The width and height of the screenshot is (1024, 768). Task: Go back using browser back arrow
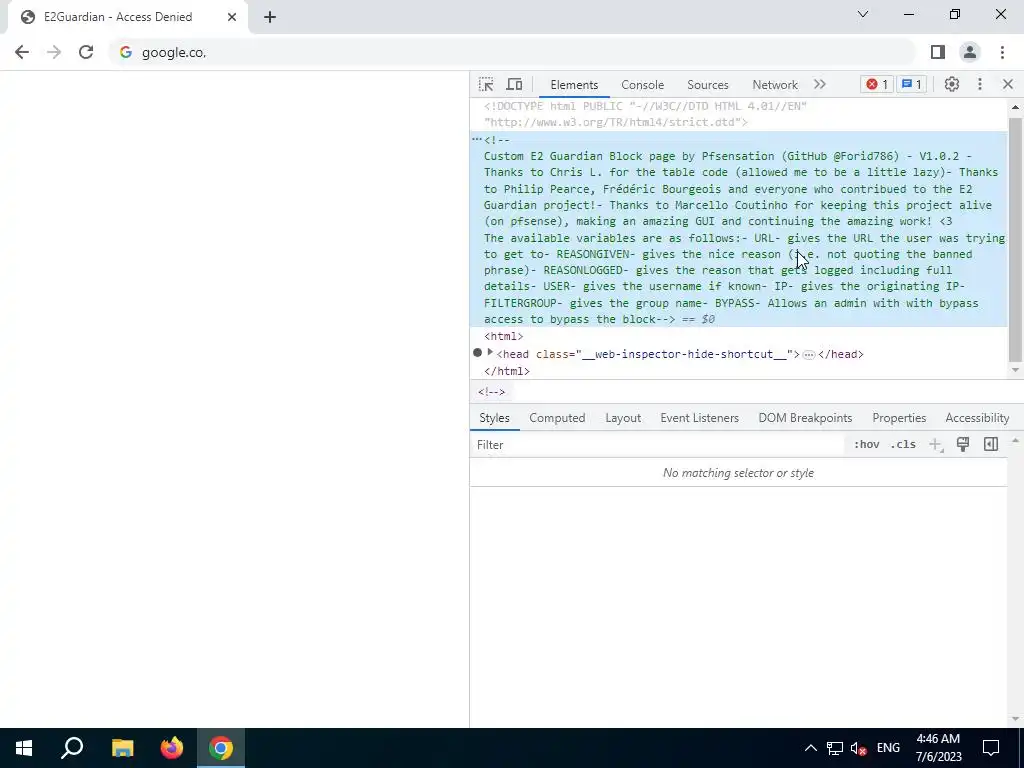(22, 52)
